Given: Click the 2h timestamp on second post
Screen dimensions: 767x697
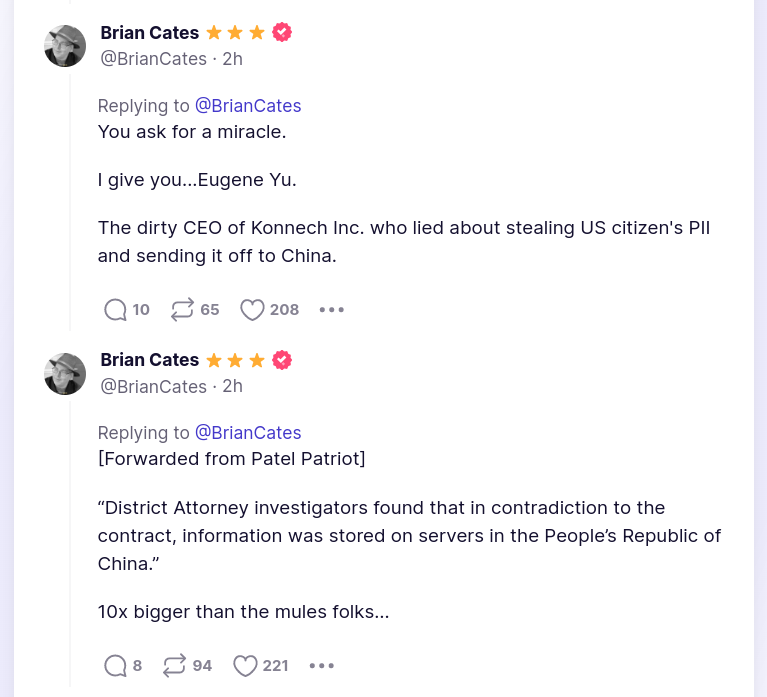Looking at the screenshot, I should (232, 386).
